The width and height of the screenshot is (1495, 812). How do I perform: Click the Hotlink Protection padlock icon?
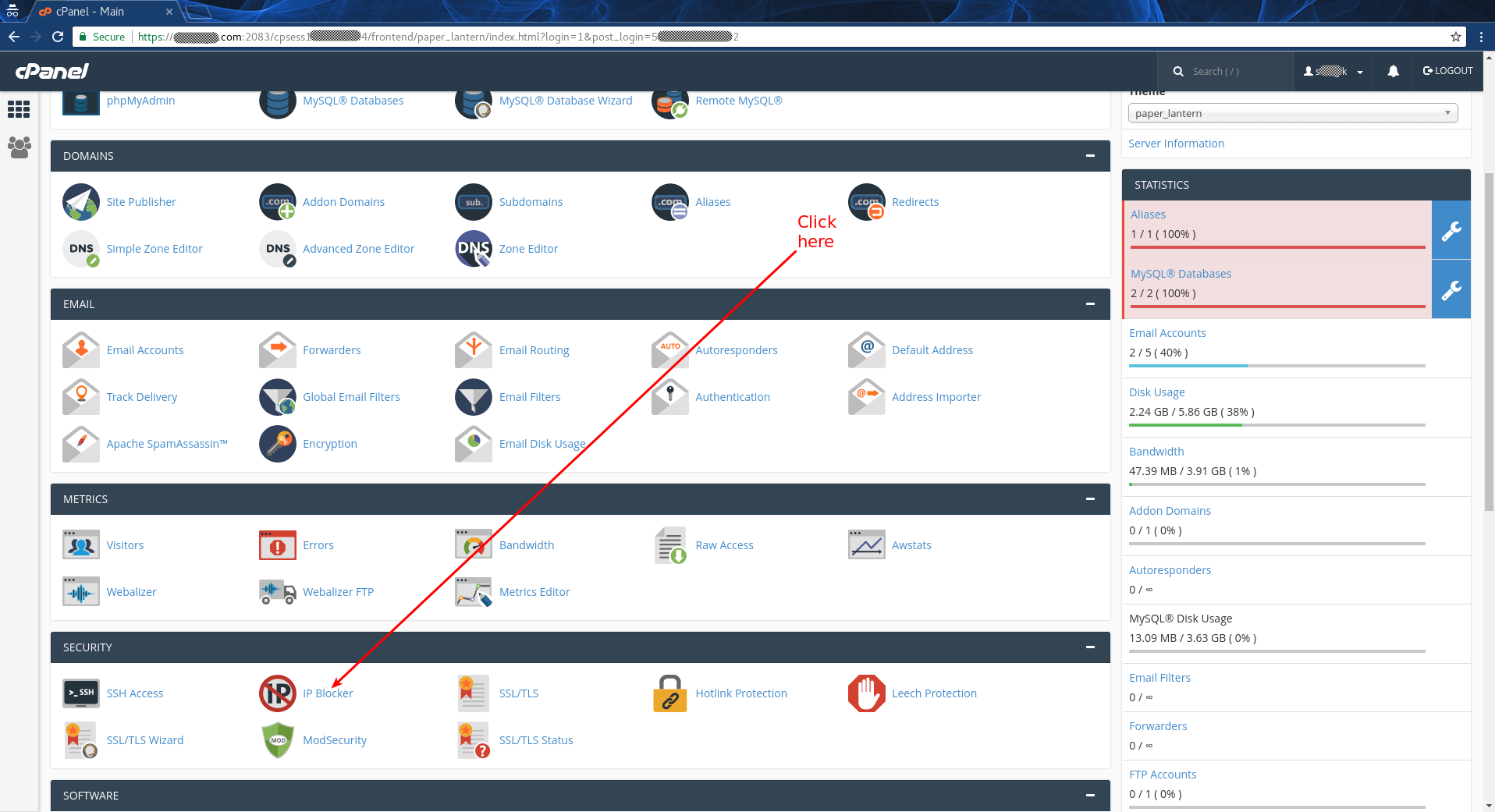click(670, 693)
